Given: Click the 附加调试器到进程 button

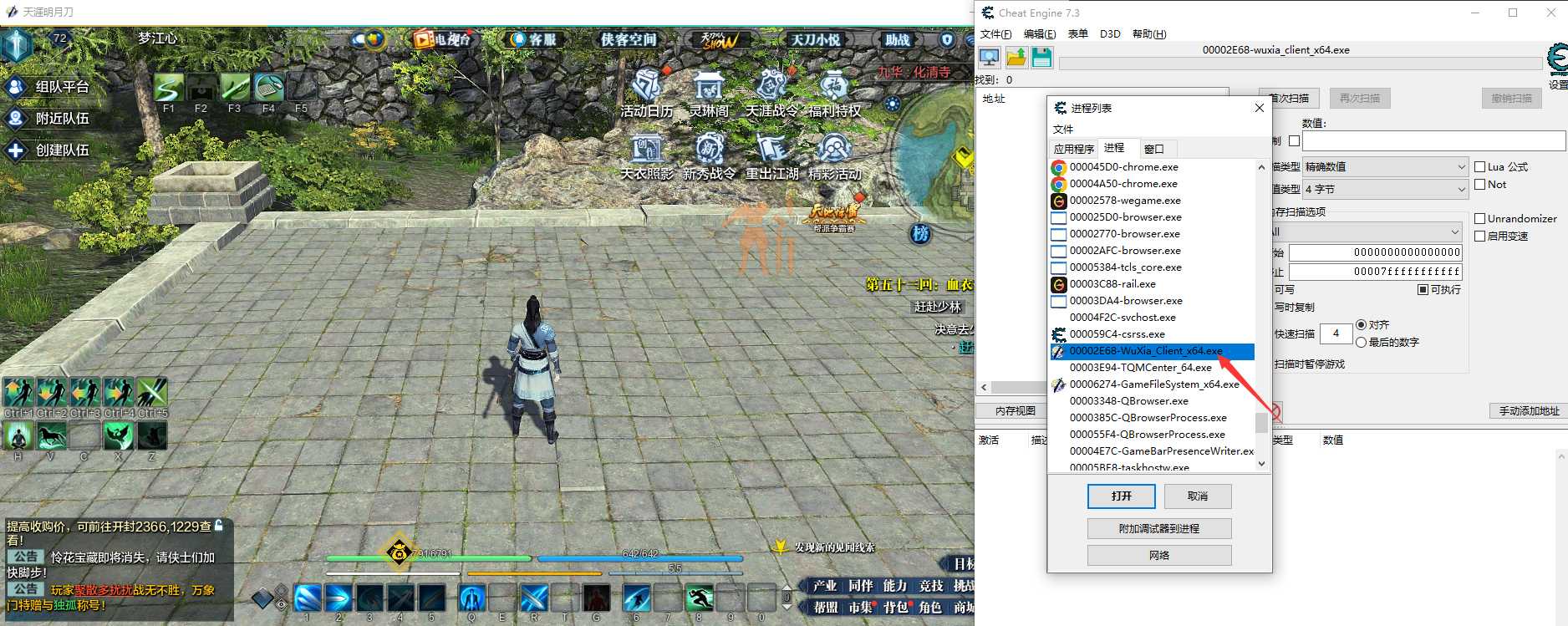Looking at the screenshot, I should tap(1159, 529).
